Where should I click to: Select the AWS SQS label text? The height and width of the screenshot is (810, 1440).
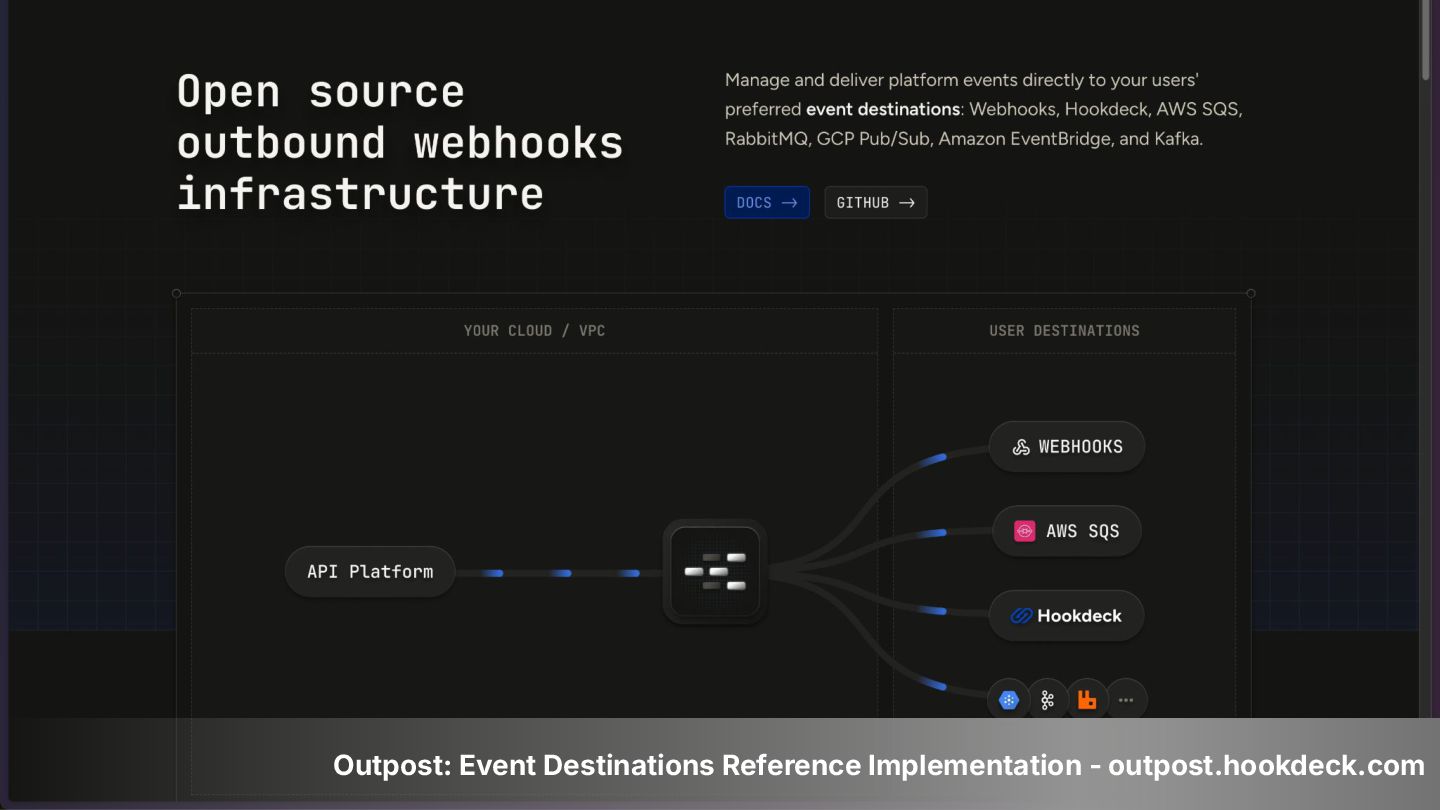point(1083,531)
